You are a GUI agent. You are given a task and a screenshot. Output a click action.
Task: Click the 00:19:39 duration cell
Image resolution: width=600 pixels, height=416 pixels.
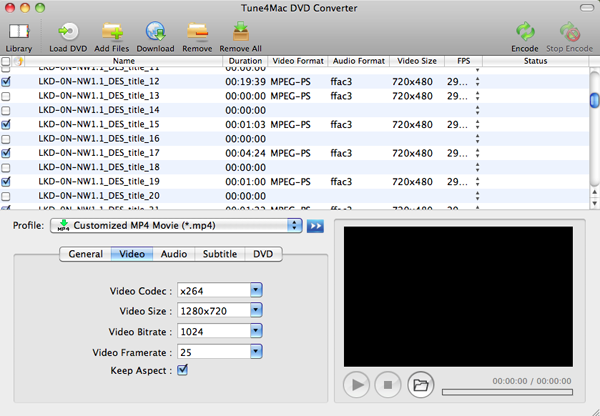tap(245, 82)
